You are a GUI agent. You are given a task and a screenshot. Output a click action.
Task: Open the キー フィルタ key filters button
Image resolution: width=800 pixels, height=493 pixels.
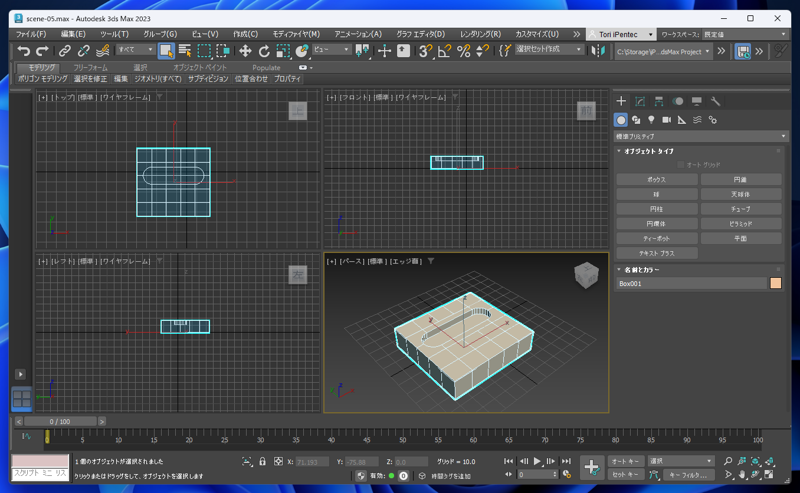(688, 475)
